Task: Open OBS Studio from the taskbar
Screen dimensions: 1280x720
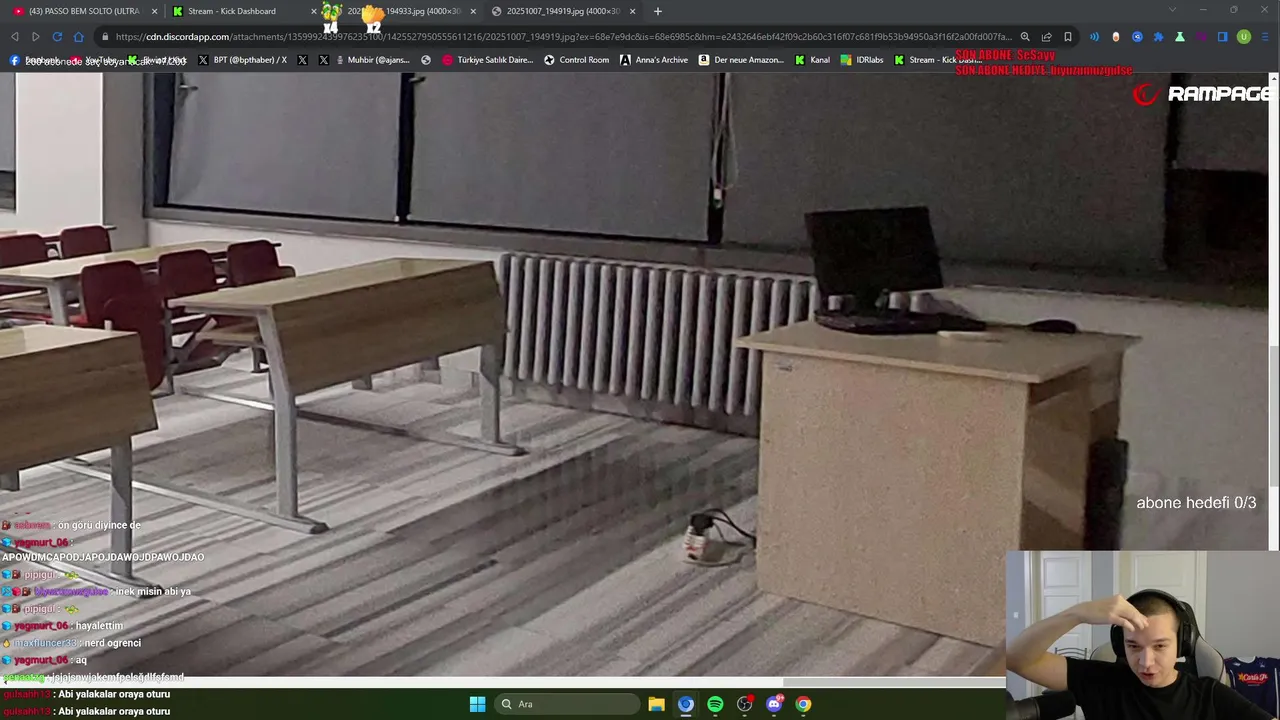Action: coord(744,704)
